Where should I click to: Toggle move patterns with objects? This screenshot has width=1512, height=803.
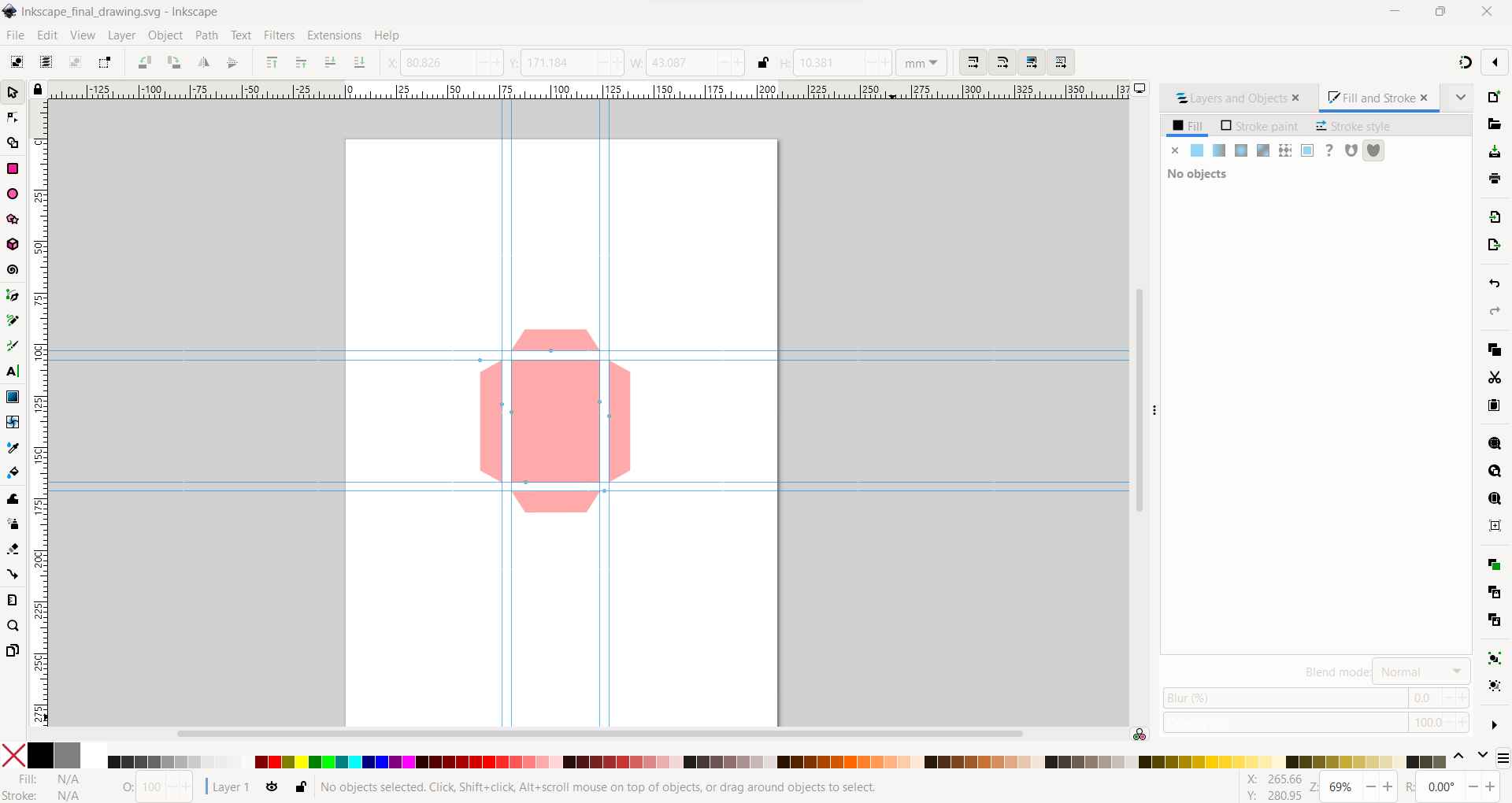[1061, 63]
